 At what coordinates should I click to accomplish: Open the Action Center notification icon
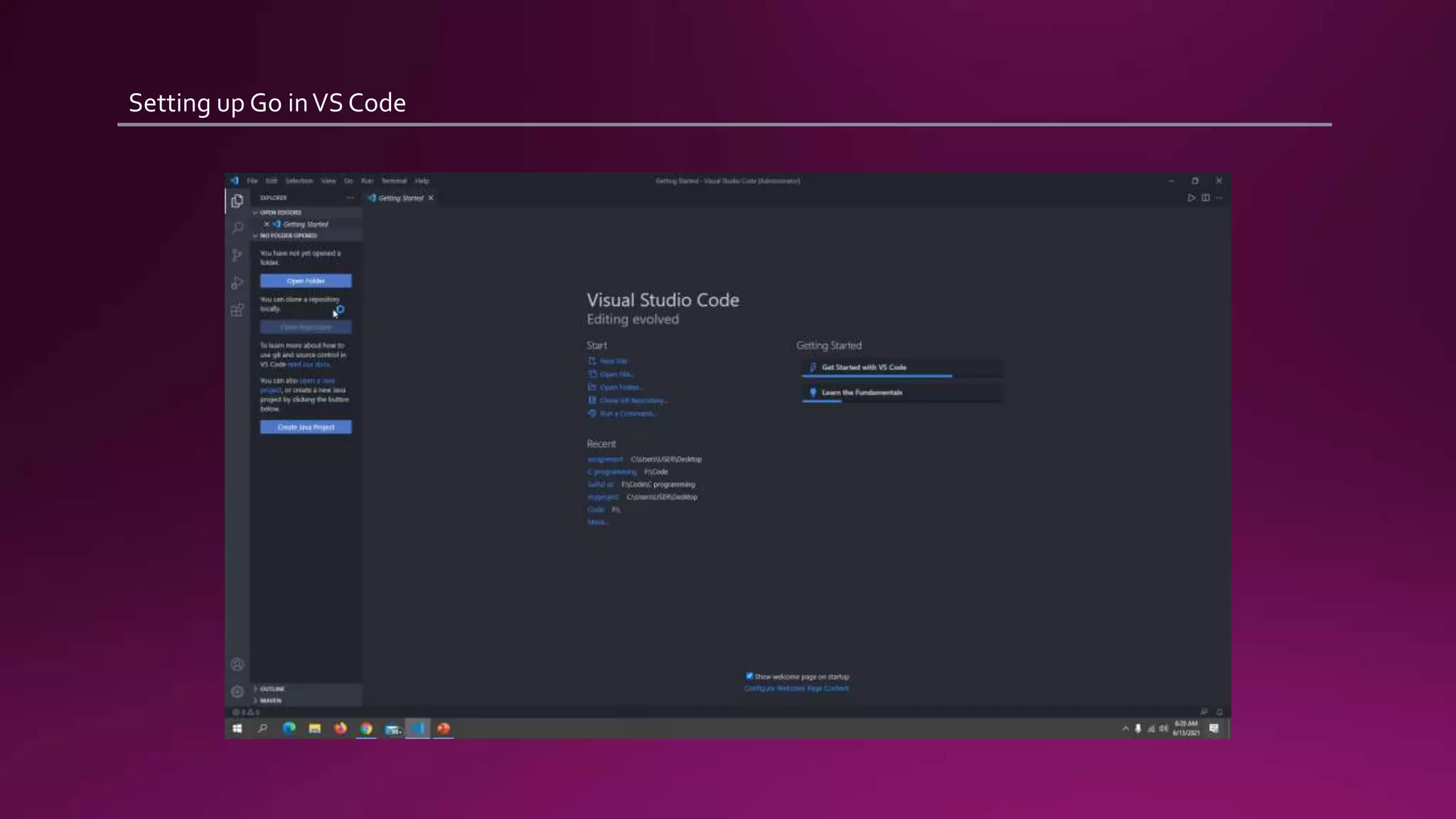coord(1214,729)
